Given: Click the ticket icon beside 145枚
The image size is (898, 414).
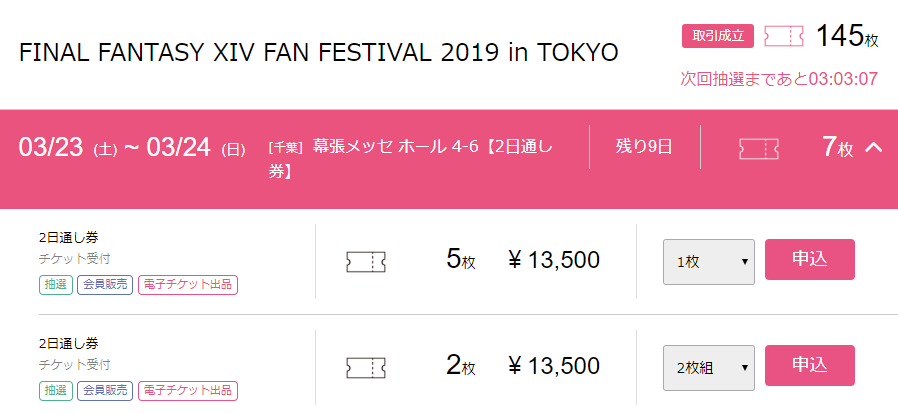Looking at the screenshot, I should [783, 37].
